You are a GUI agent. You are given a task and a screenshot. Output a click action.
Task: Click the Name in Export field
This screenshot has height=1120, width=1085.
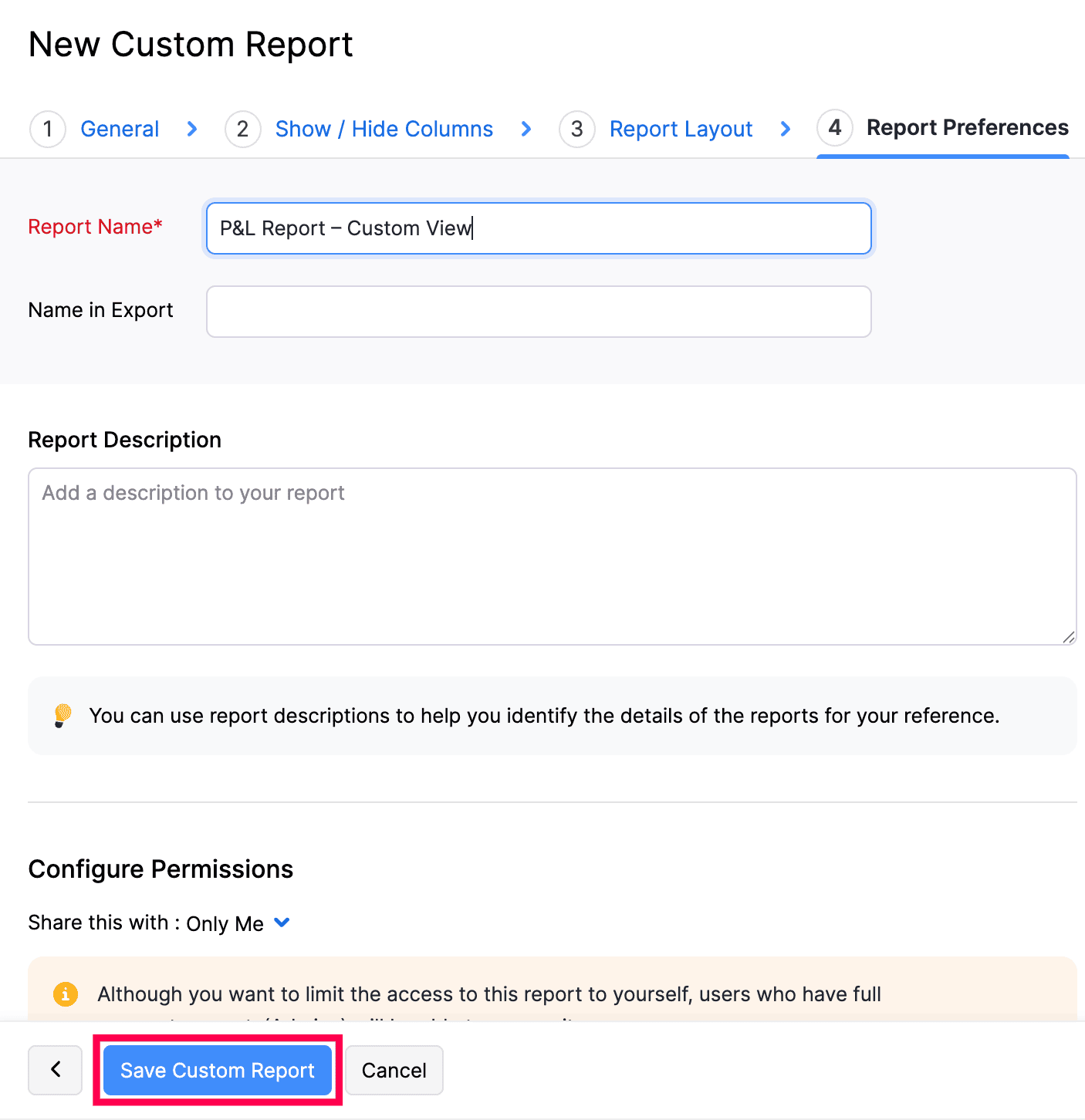pos(538,311)
